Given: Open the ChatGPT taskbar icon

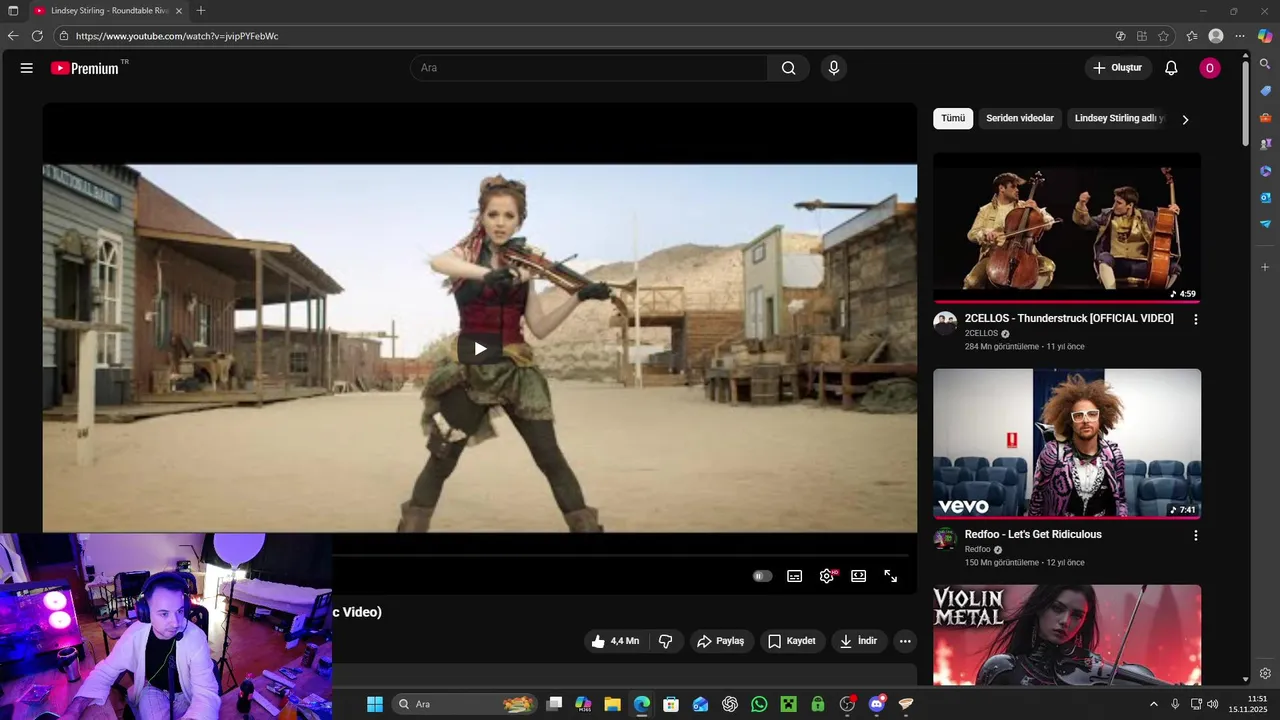Looking at the screenshot, I should click(730, 704).
